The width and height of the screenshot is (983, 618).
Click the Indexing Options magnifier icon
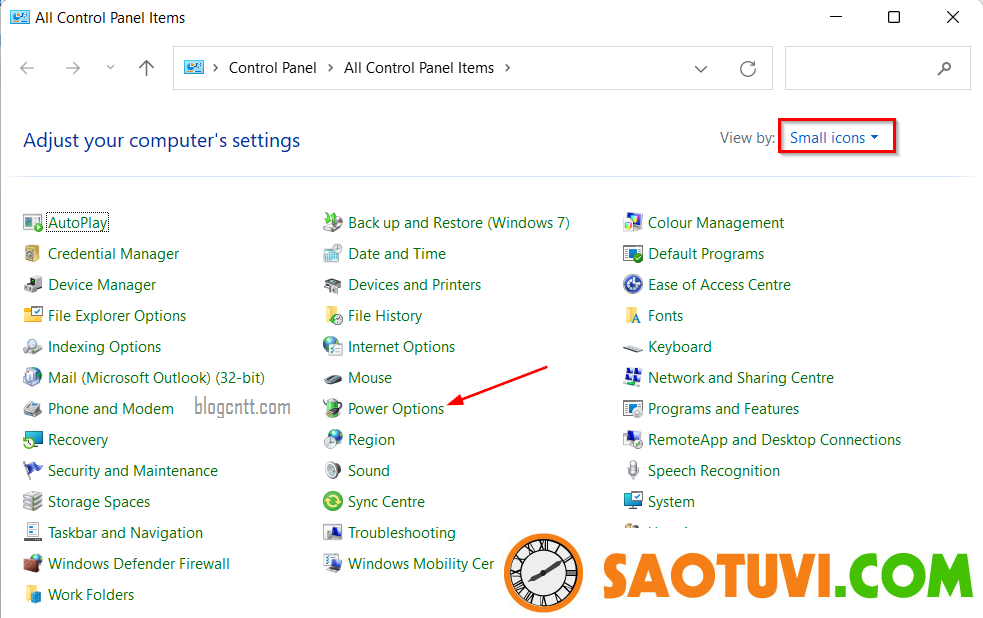[33, 347]
